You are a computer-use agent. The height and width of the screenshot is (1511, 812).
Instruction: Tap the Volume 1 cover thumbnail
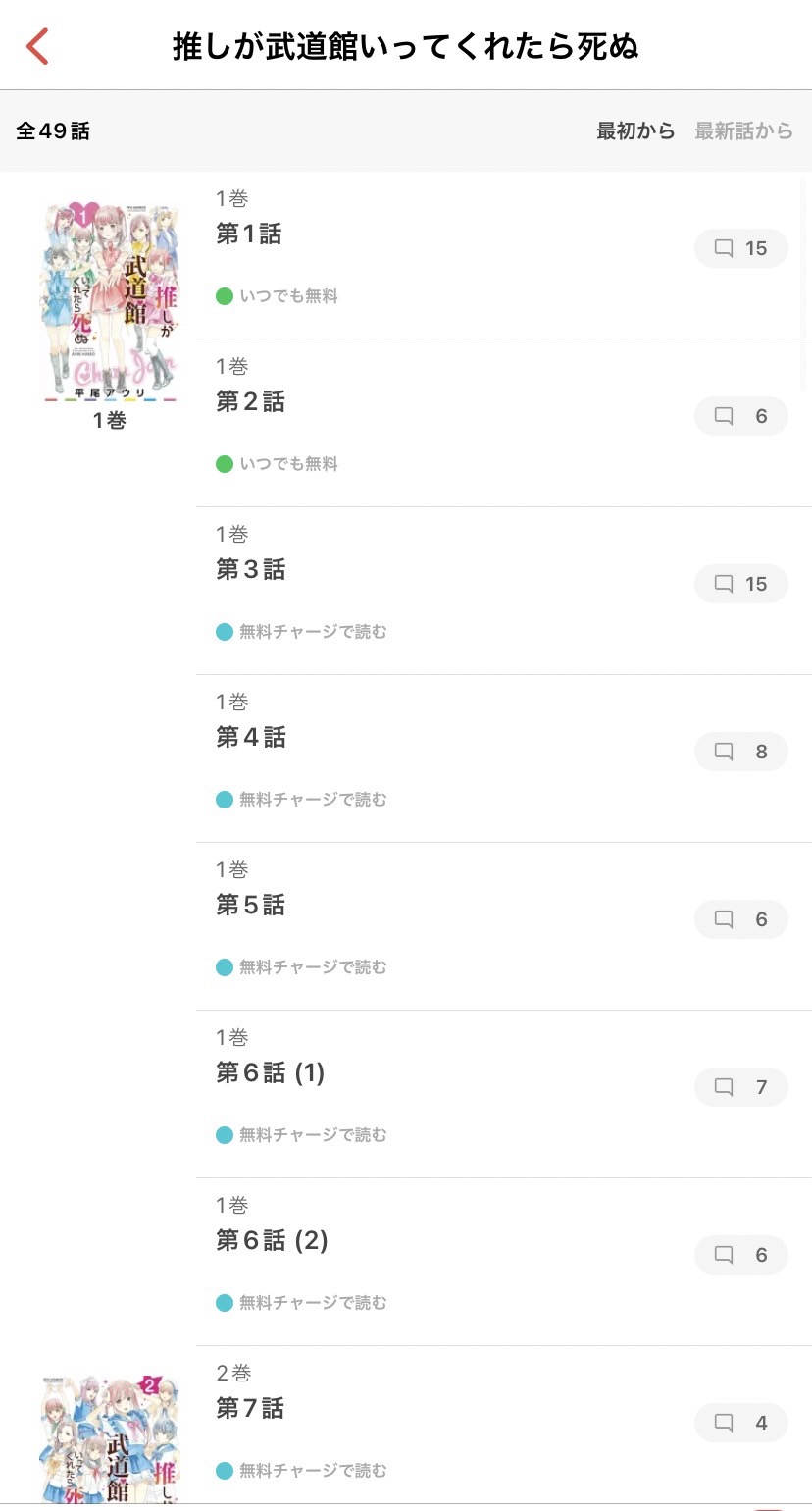pyautogui.click(x=110, y=302)
